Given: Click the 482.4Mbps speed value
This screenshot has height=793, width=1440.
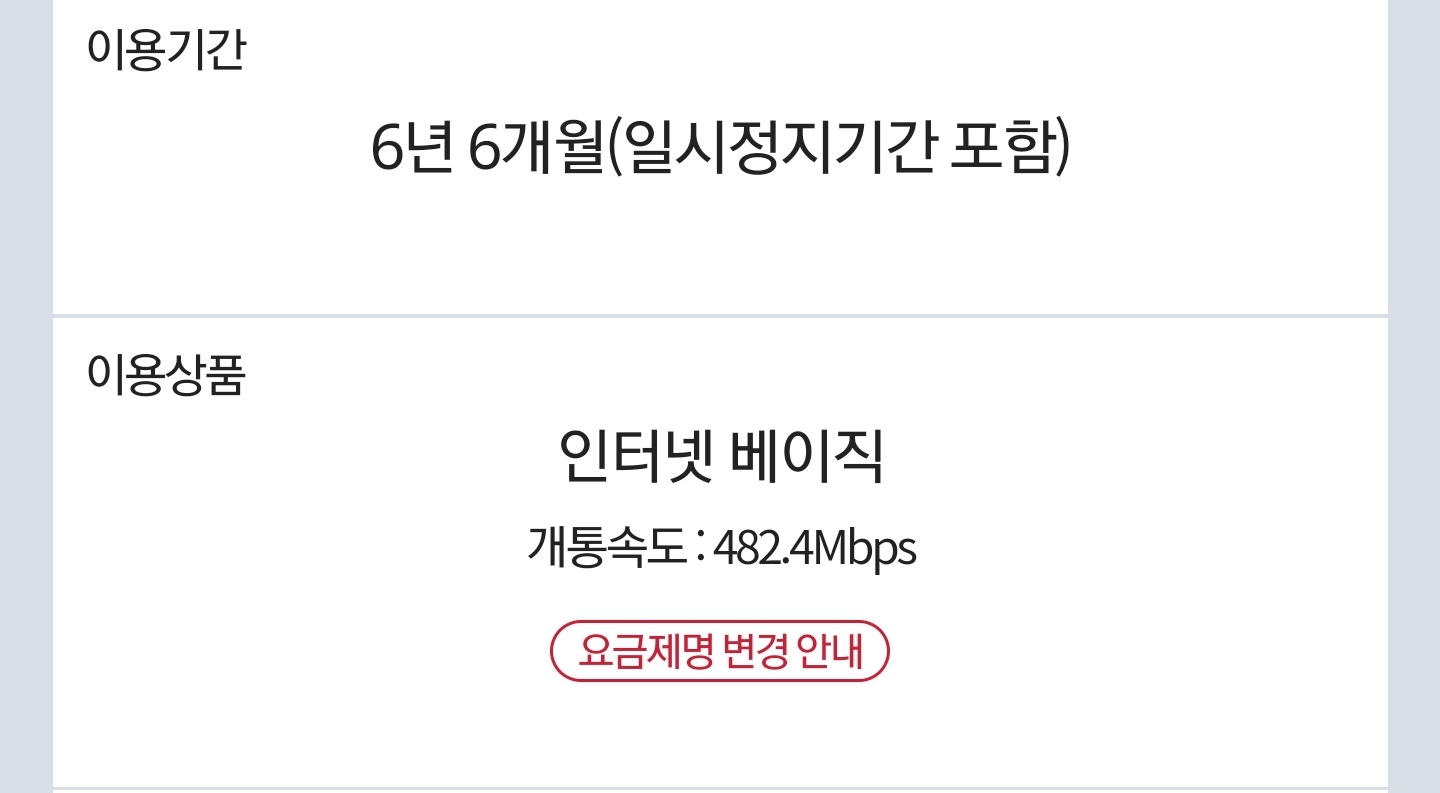Looking at the screenshot, I should point(815,548).
